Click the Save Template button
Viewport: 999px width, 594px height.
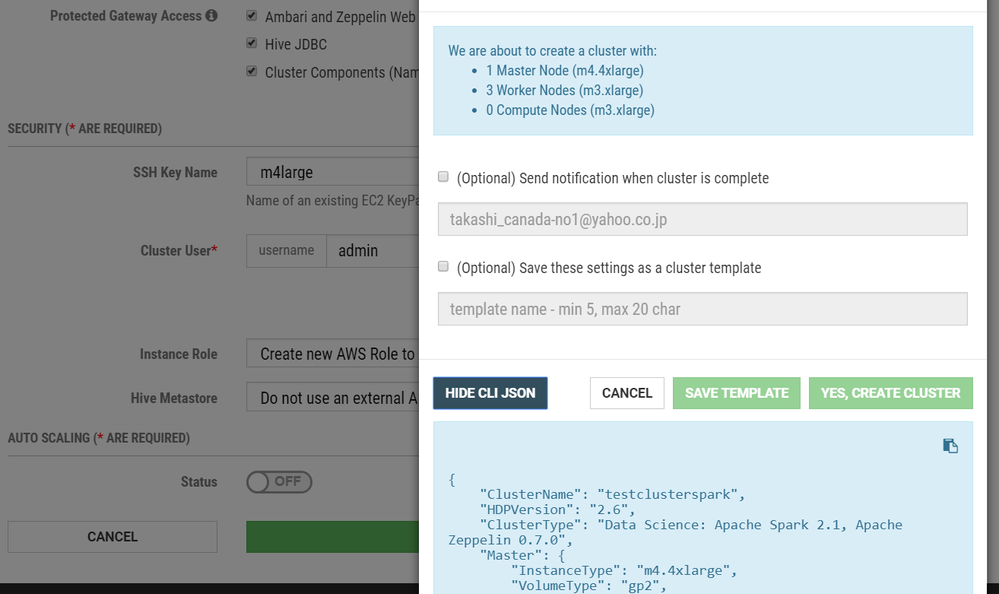point(736,393)
